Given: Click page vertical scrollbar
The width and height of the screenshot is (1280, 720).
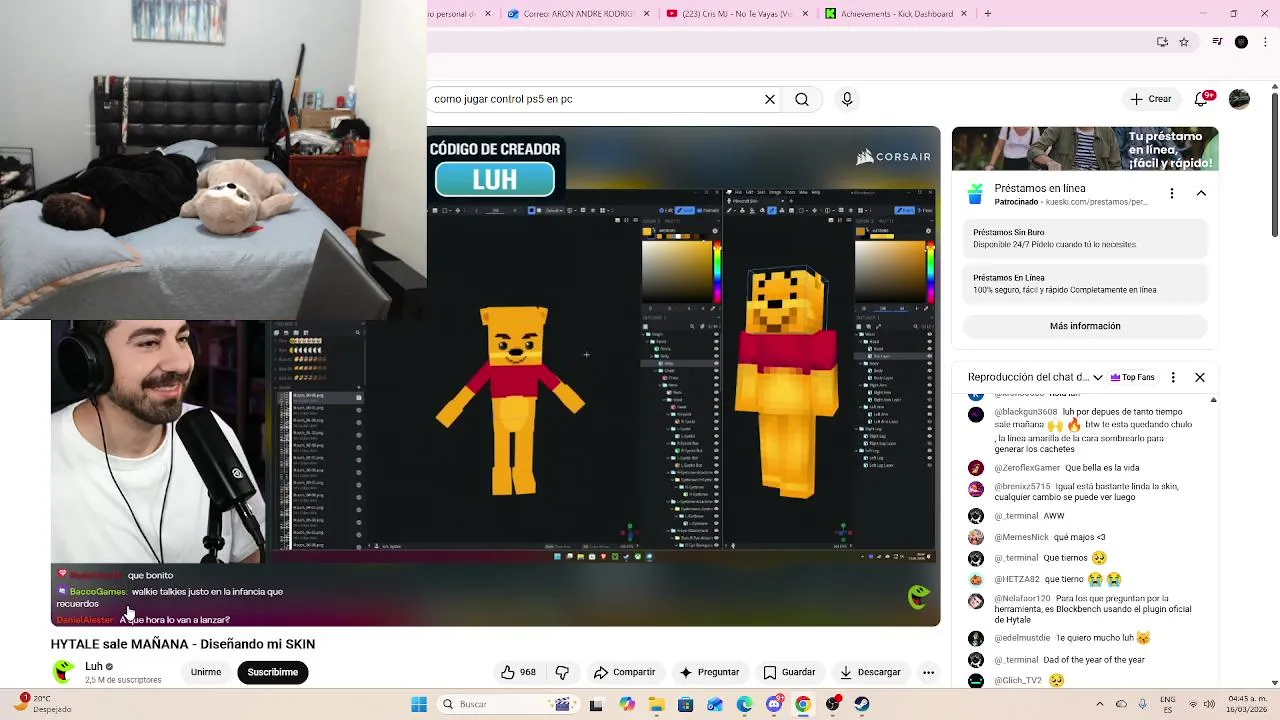Looking at the screenshot, I should click(x=1275, y=160).
